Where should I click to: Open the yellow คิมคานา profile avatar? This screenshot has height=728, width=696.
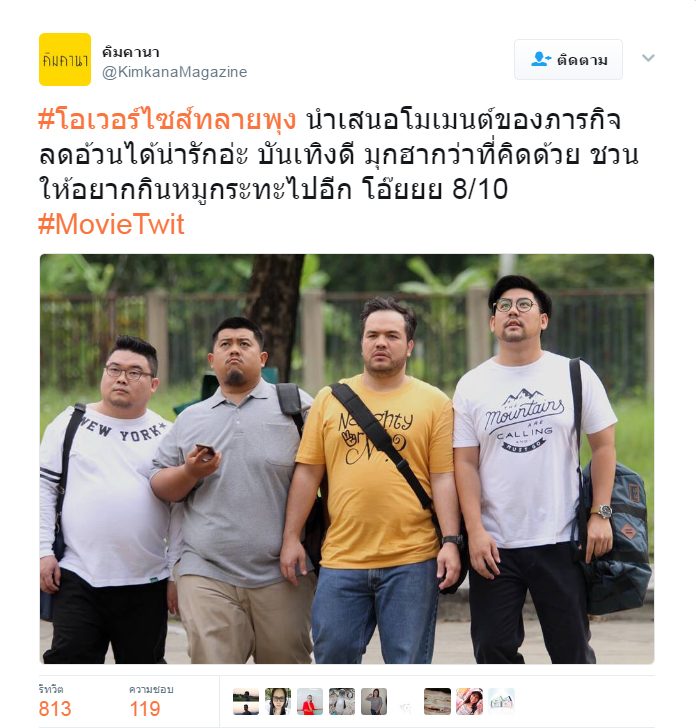coord(65,59)
